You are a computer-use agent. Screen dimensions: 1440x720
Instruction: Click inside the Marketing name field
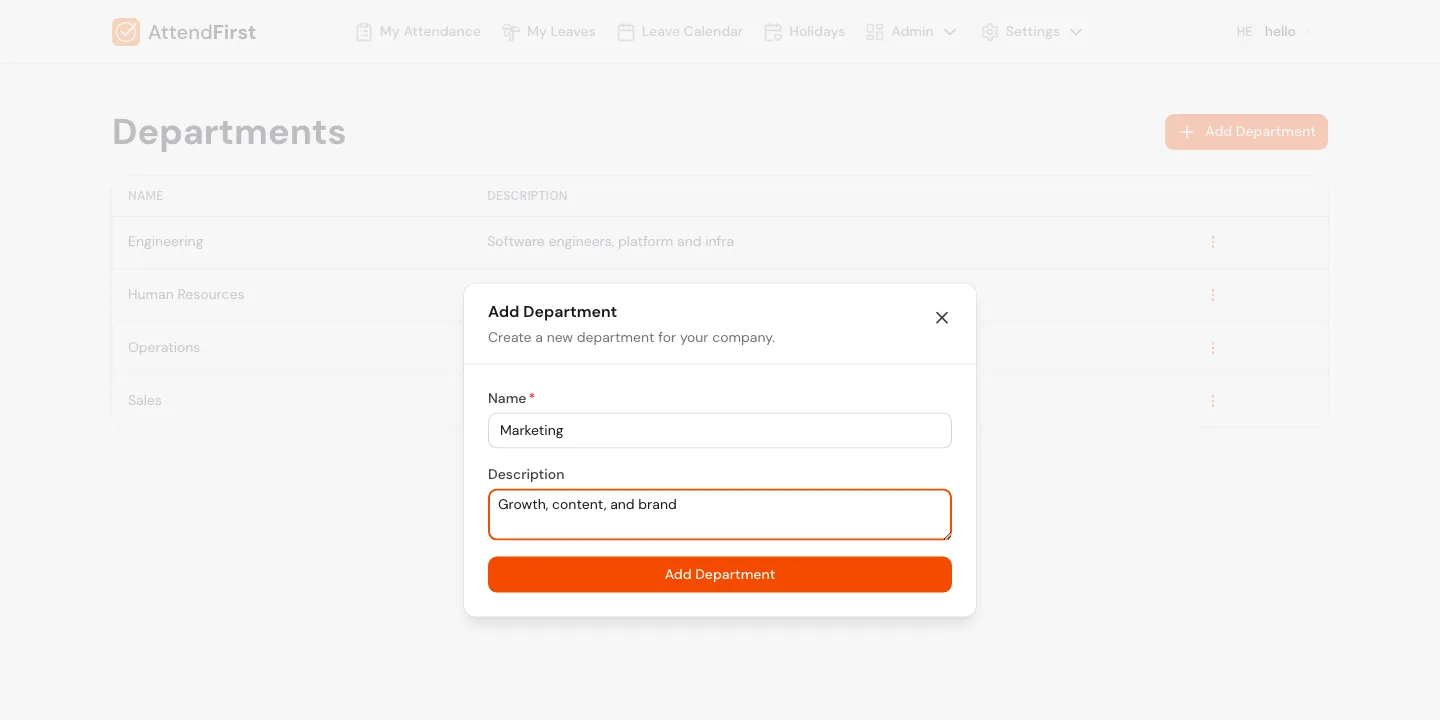coord(720,430)
